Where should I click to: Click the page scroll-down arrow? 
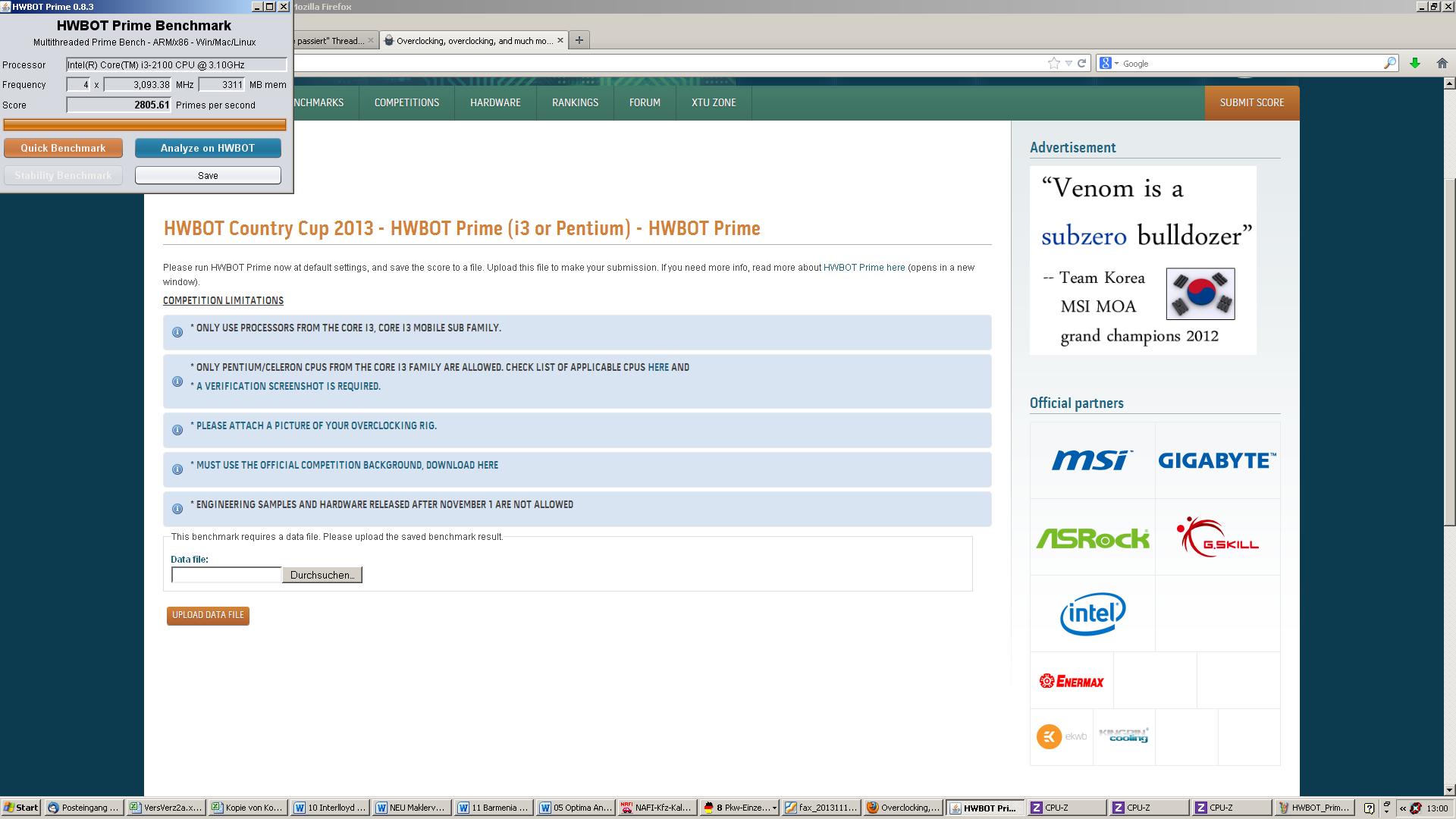[1449, 789]
